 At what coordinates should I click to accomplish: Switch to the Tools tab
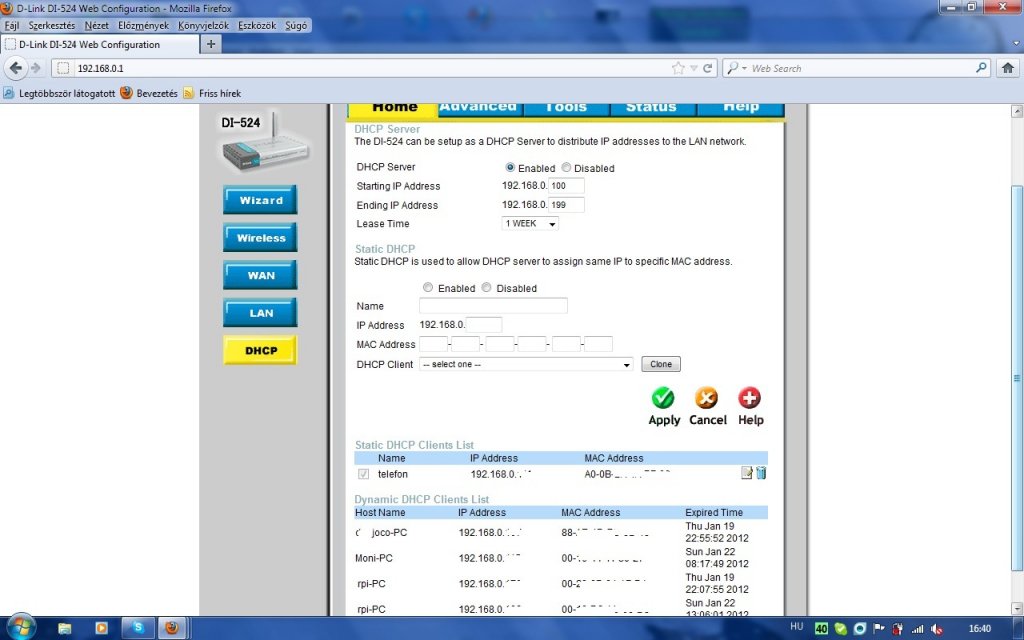click(x=566, y=109)
